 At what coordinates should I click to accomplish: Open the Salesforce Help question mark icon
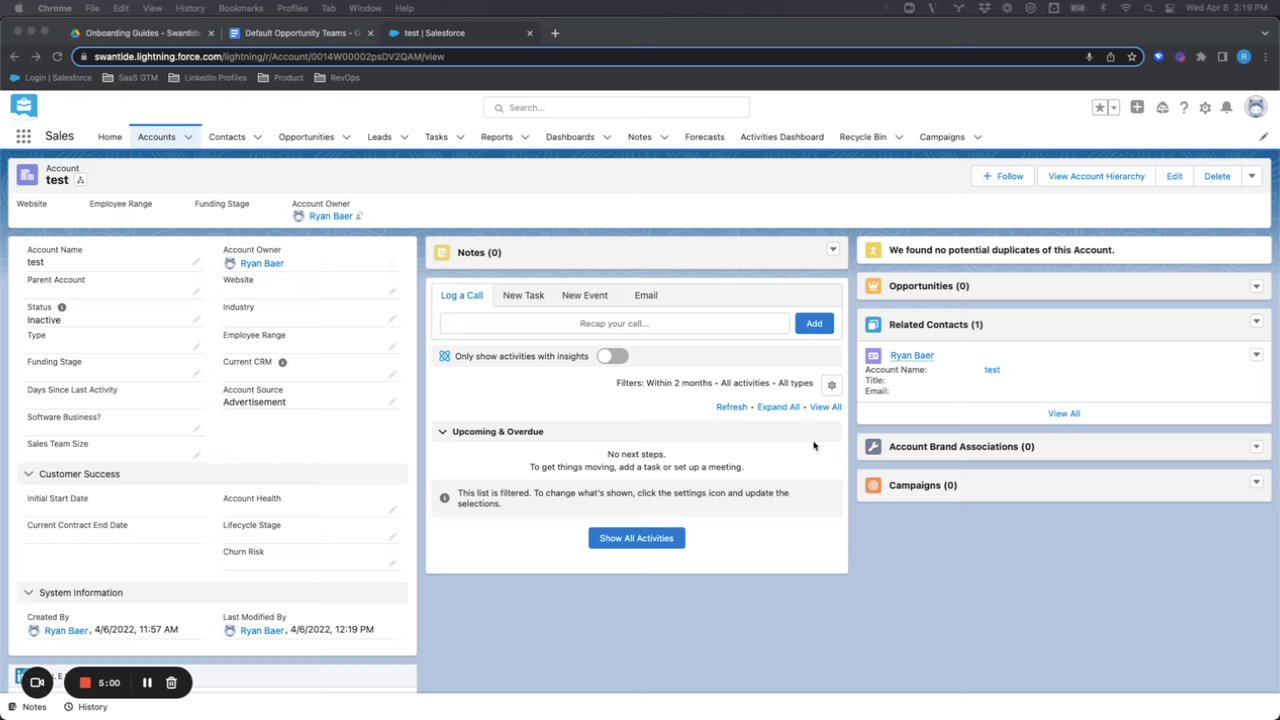(1183, 107)
